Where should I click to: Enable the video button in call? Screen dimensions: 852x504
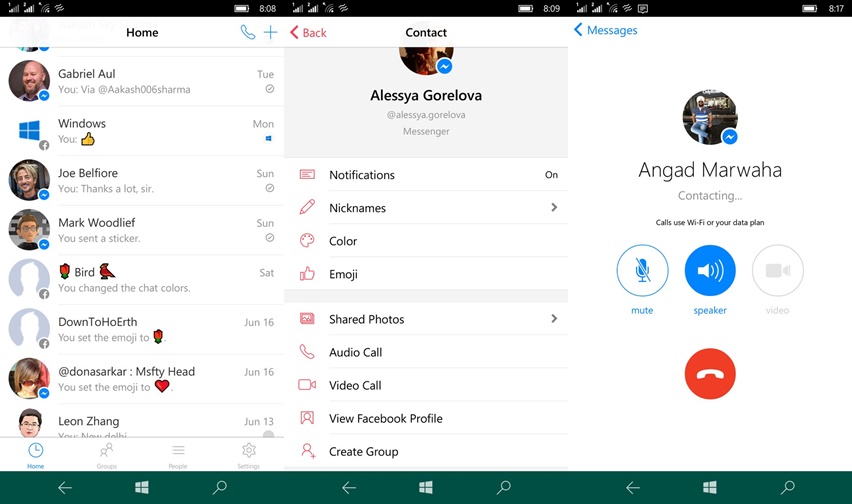point(778,270)
